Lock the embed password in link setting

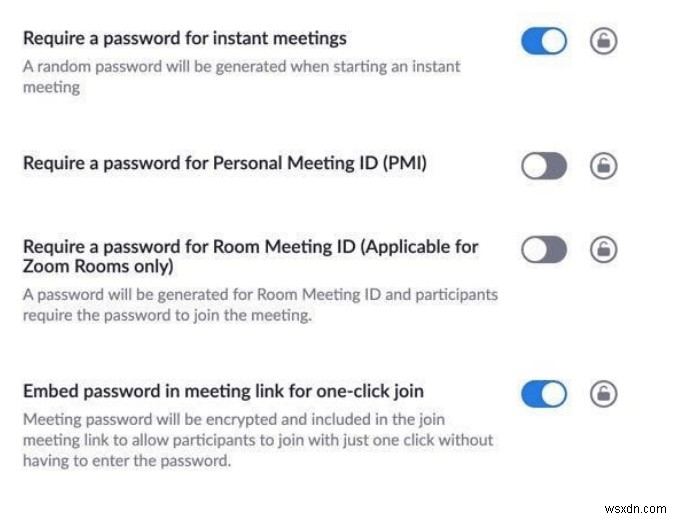[603, 394]
